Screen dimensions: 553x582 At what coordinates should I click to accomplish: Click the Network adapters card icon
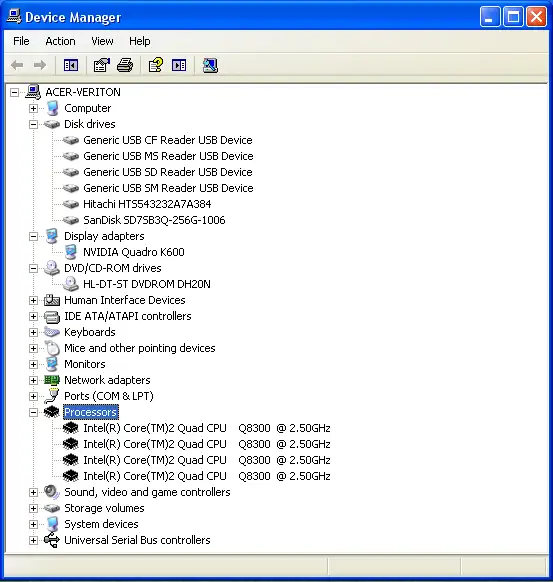coord(52,380)
